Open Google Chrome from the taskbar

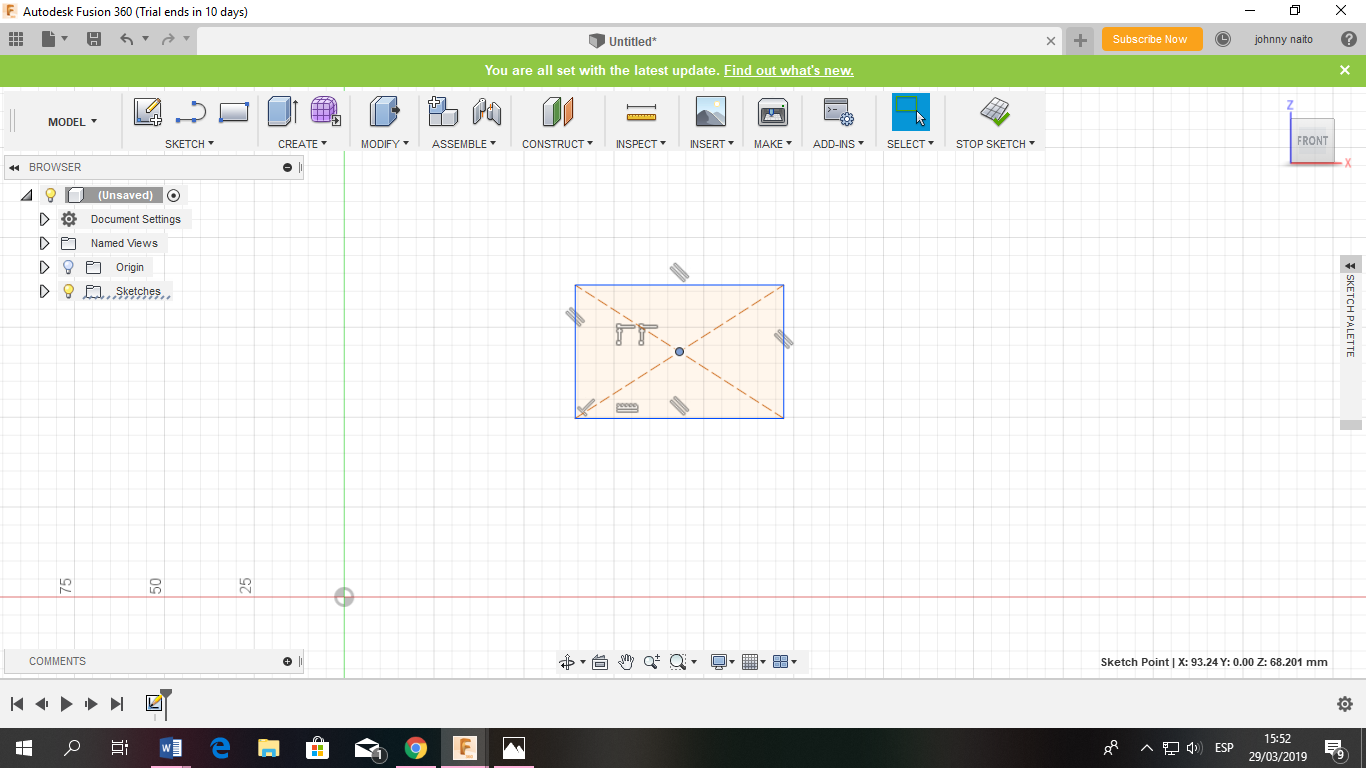click(416, 748)
